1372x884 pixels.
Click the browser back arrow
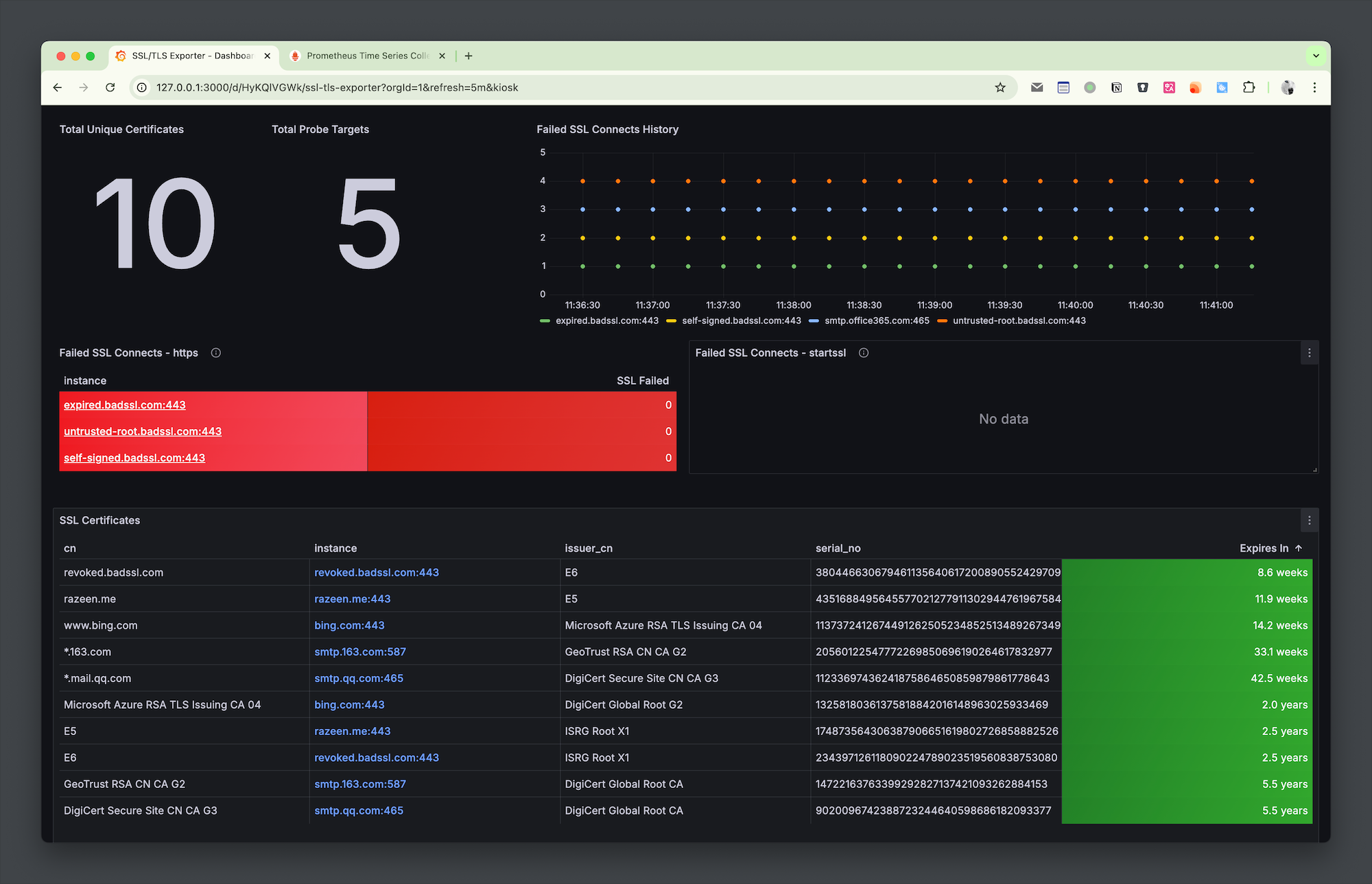coord(58,87)
